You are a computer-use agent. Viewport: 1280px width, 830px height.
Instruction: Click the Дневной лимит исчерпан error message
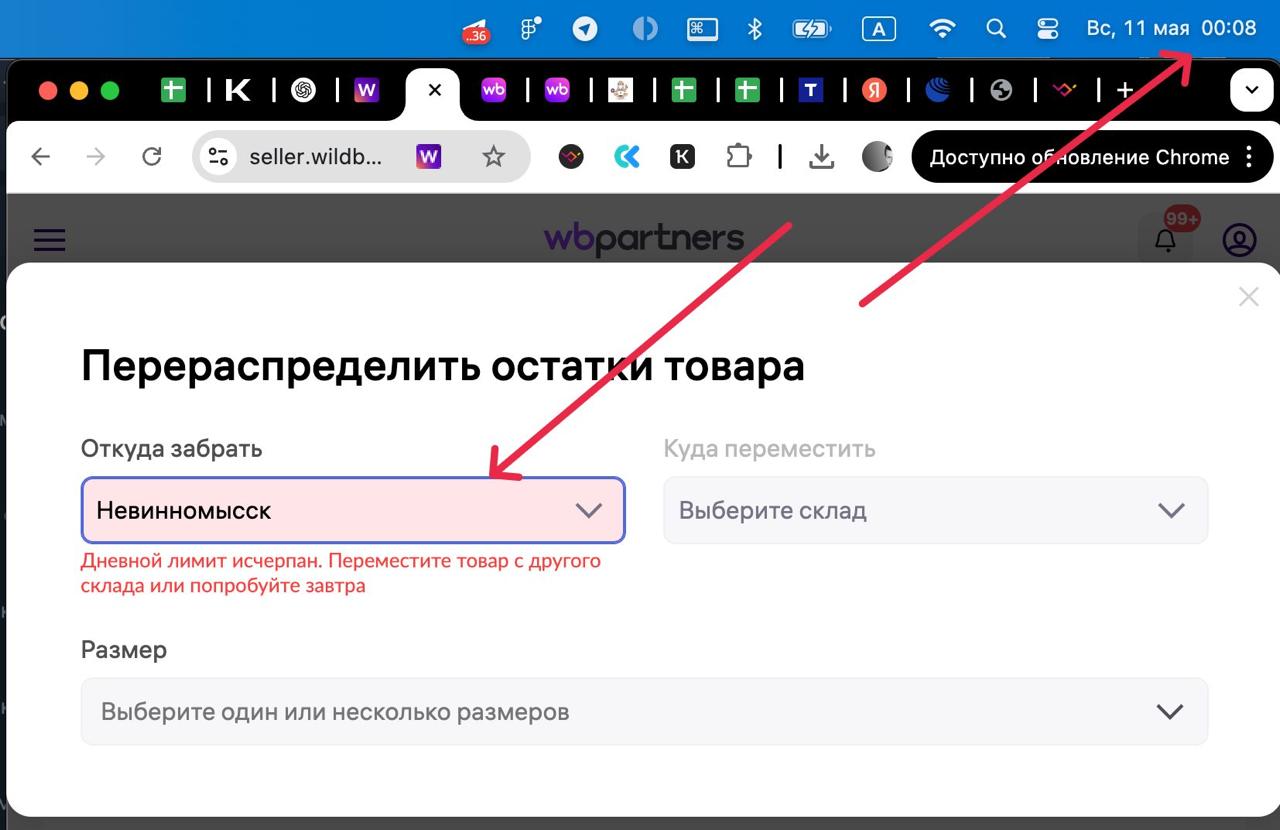[x=341, y=573]
